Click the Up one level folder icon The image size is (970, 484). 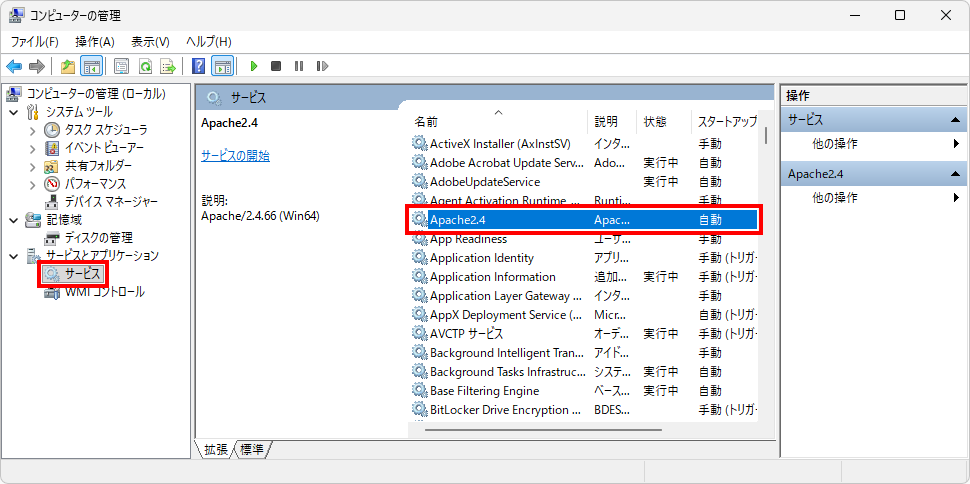(x=67, y=66)
